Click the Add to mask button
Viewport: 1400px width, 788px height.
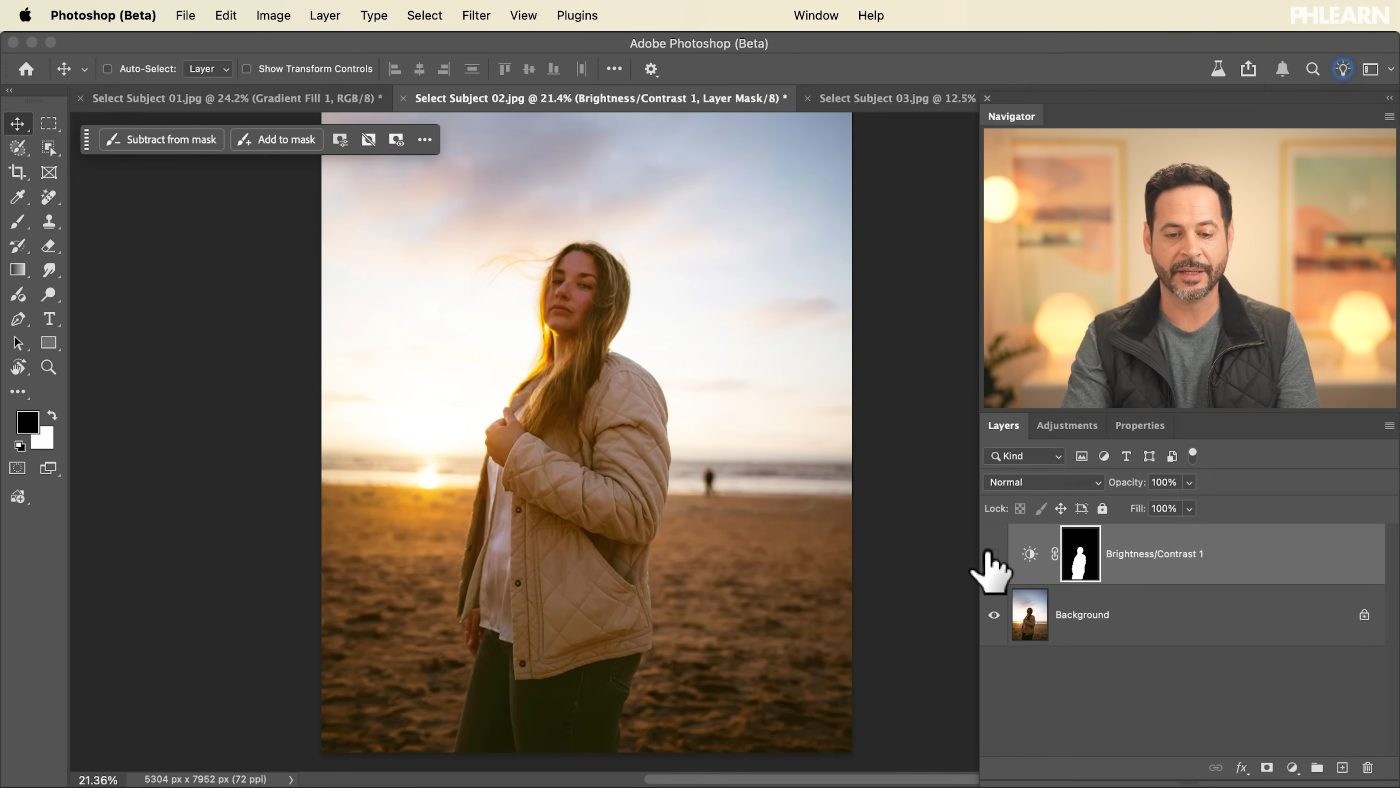pyautogui.click(x=276, y=140)
